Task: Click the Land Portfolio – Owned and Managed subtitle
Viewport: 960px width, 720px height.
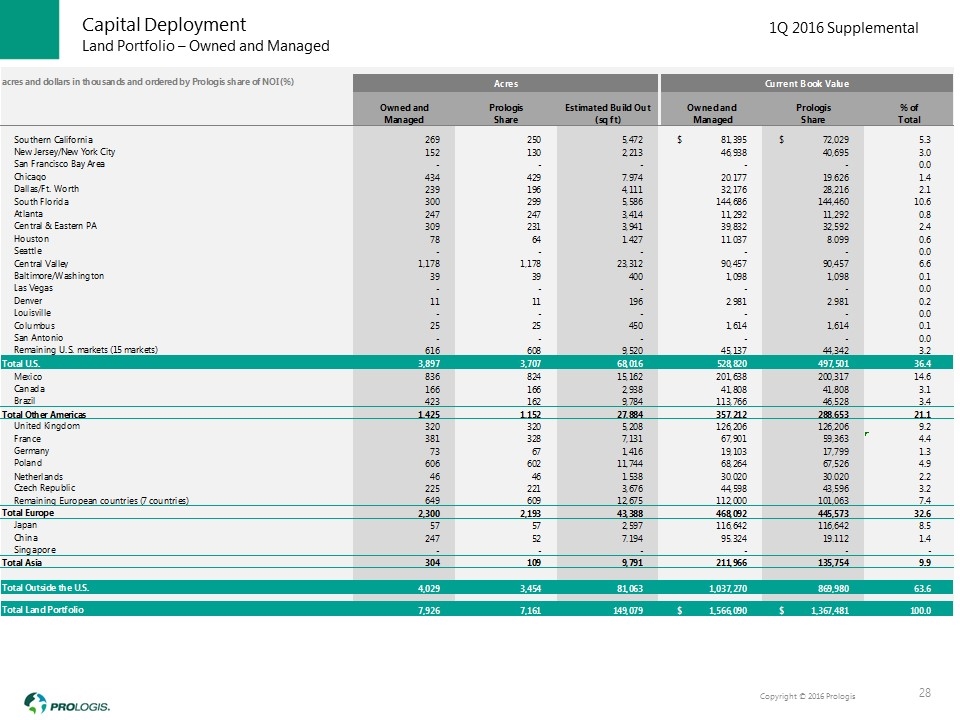Action: click(x=205, y=46)
